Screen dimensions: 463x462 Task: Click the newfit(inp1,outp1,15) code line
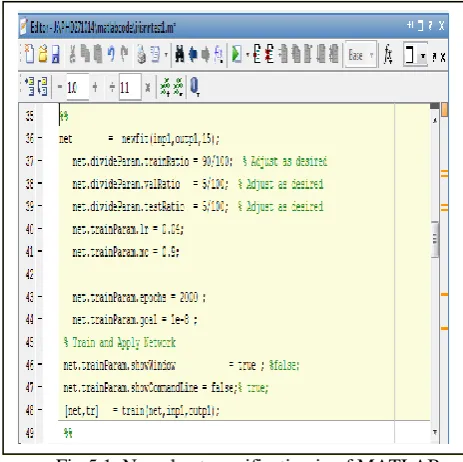(x=139, y=138)
